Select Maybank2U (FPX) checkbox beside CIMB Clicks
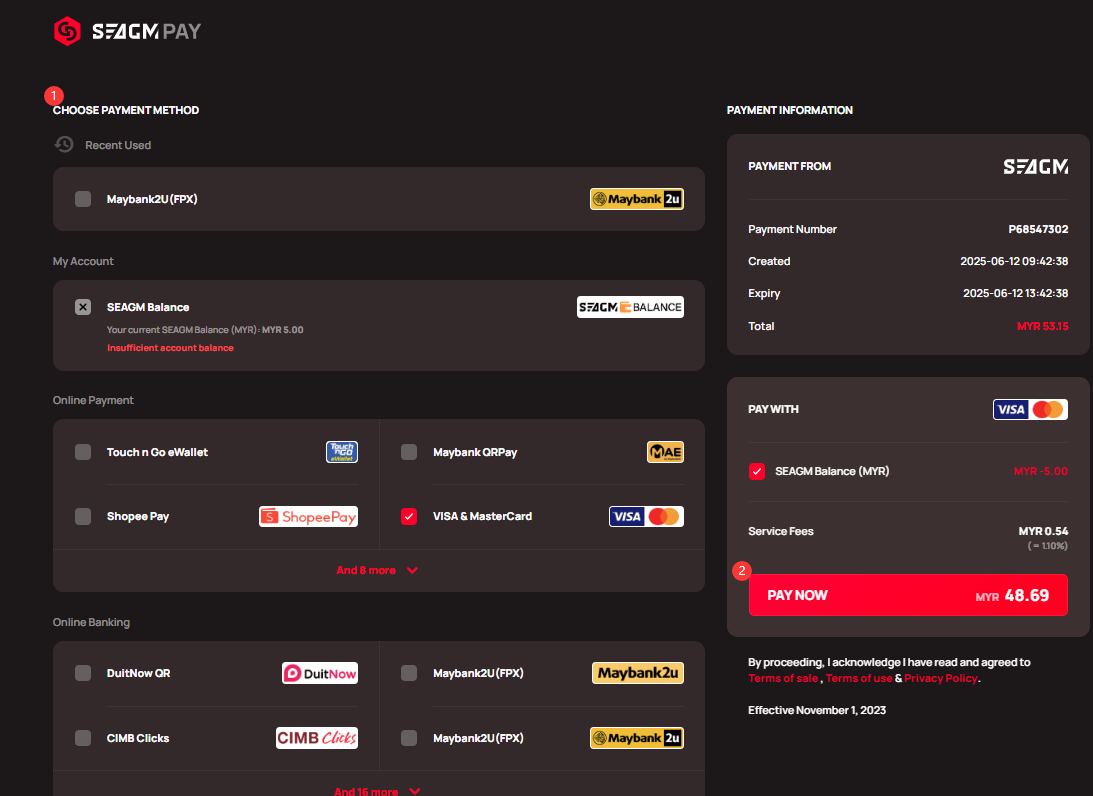Screen dimensions: 1093x796 409,737
